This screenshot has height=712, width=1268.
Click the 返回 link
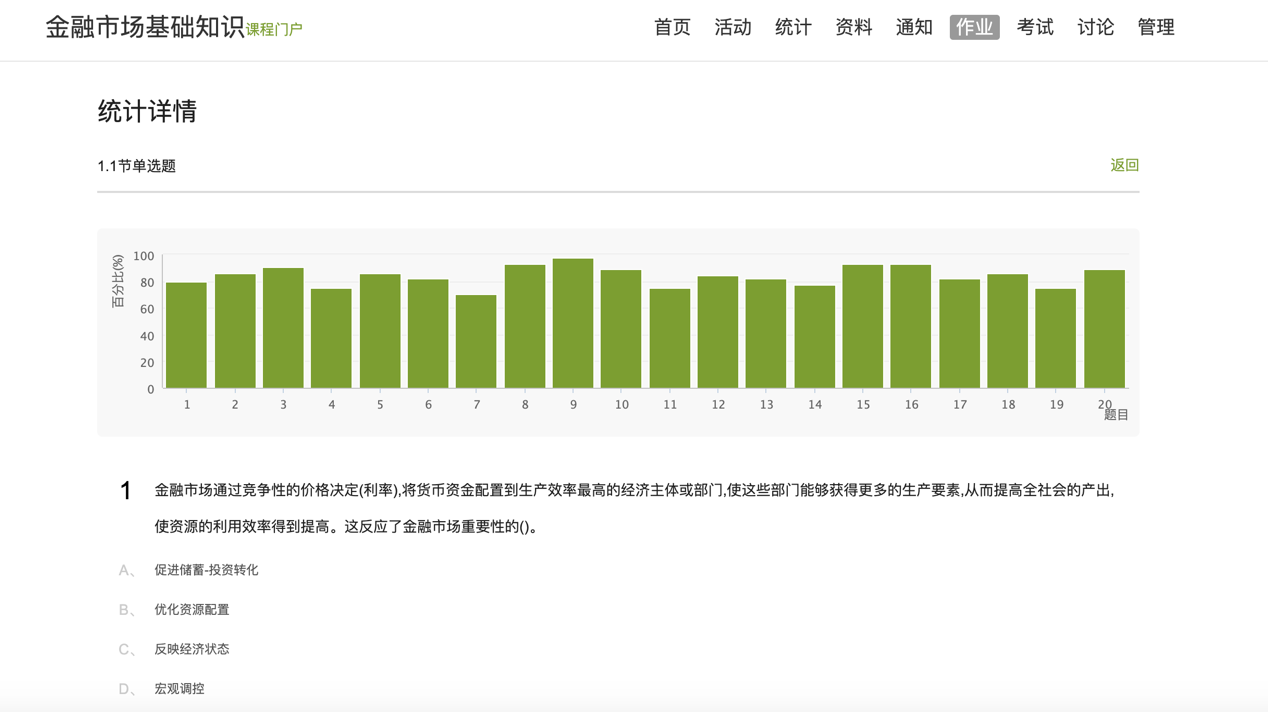pos(1124,165)
